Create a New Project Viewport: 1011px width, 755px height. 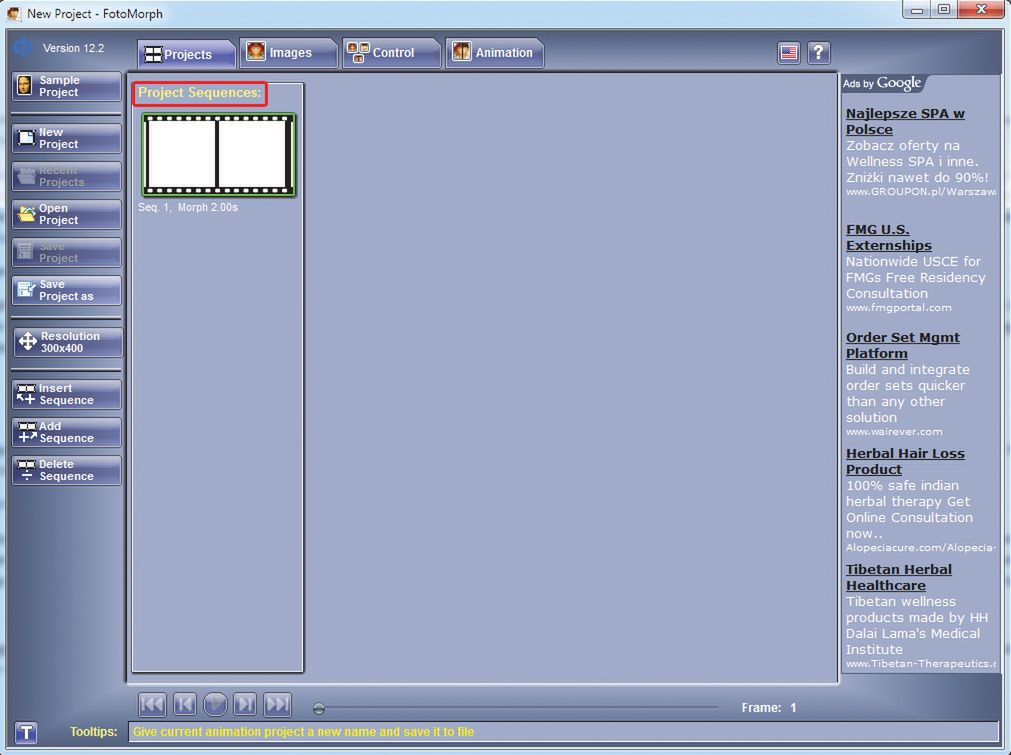coord(66,138)
